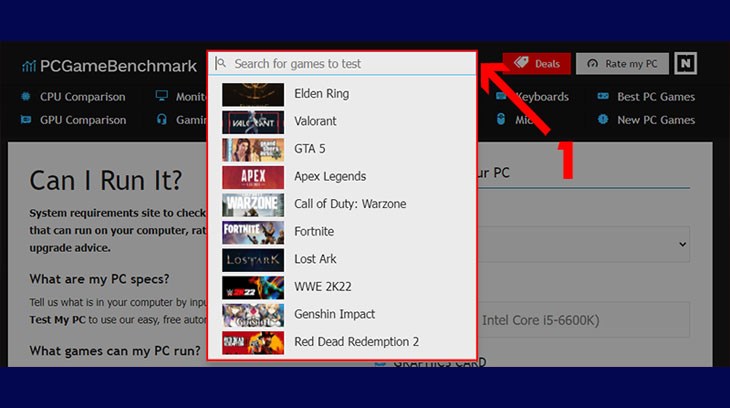
Task: Expand the dropdown arrow under your PC
Action: pyautogui.click(x=682, y=243)
